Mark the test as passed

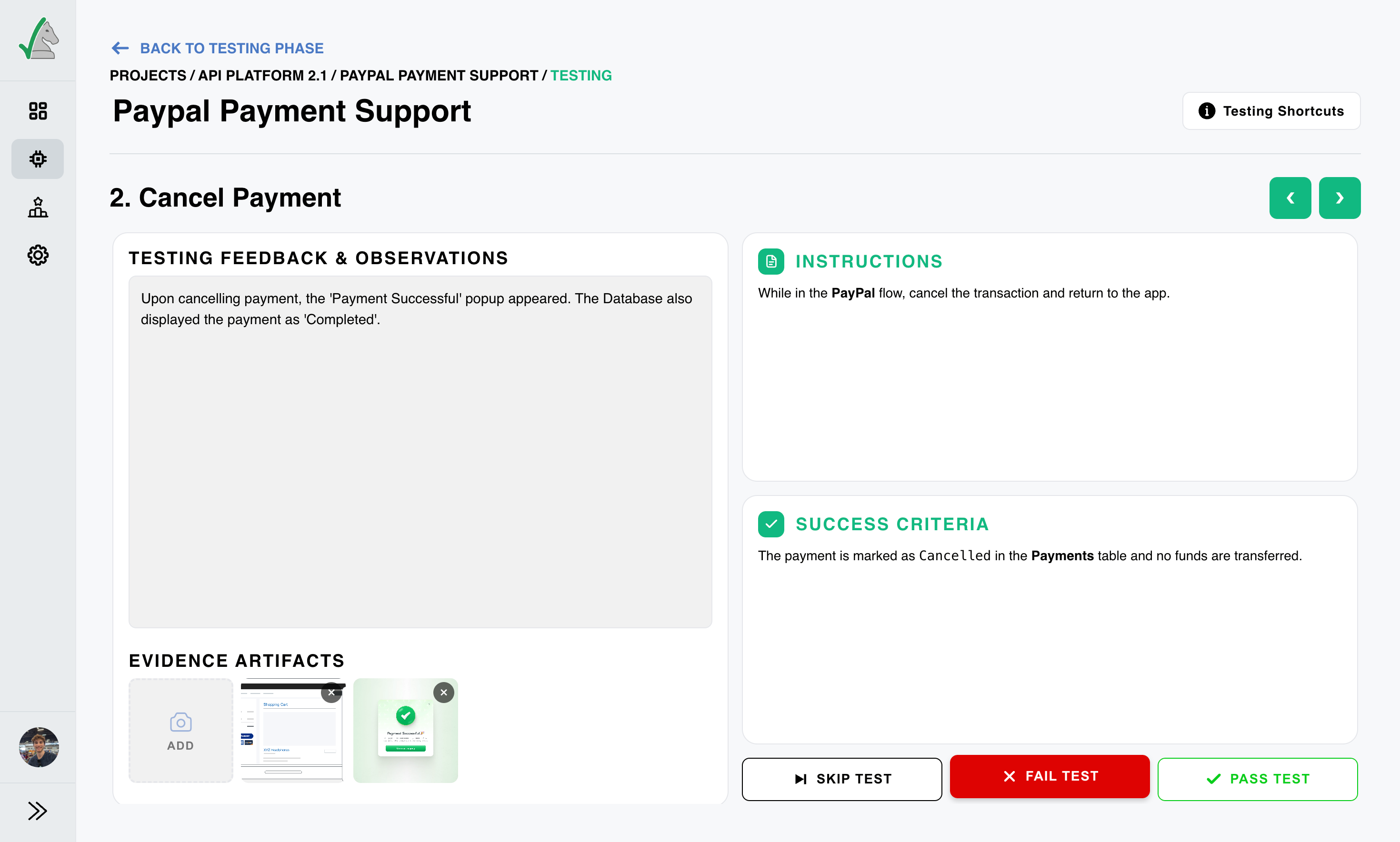click(x=1258, y=779)
